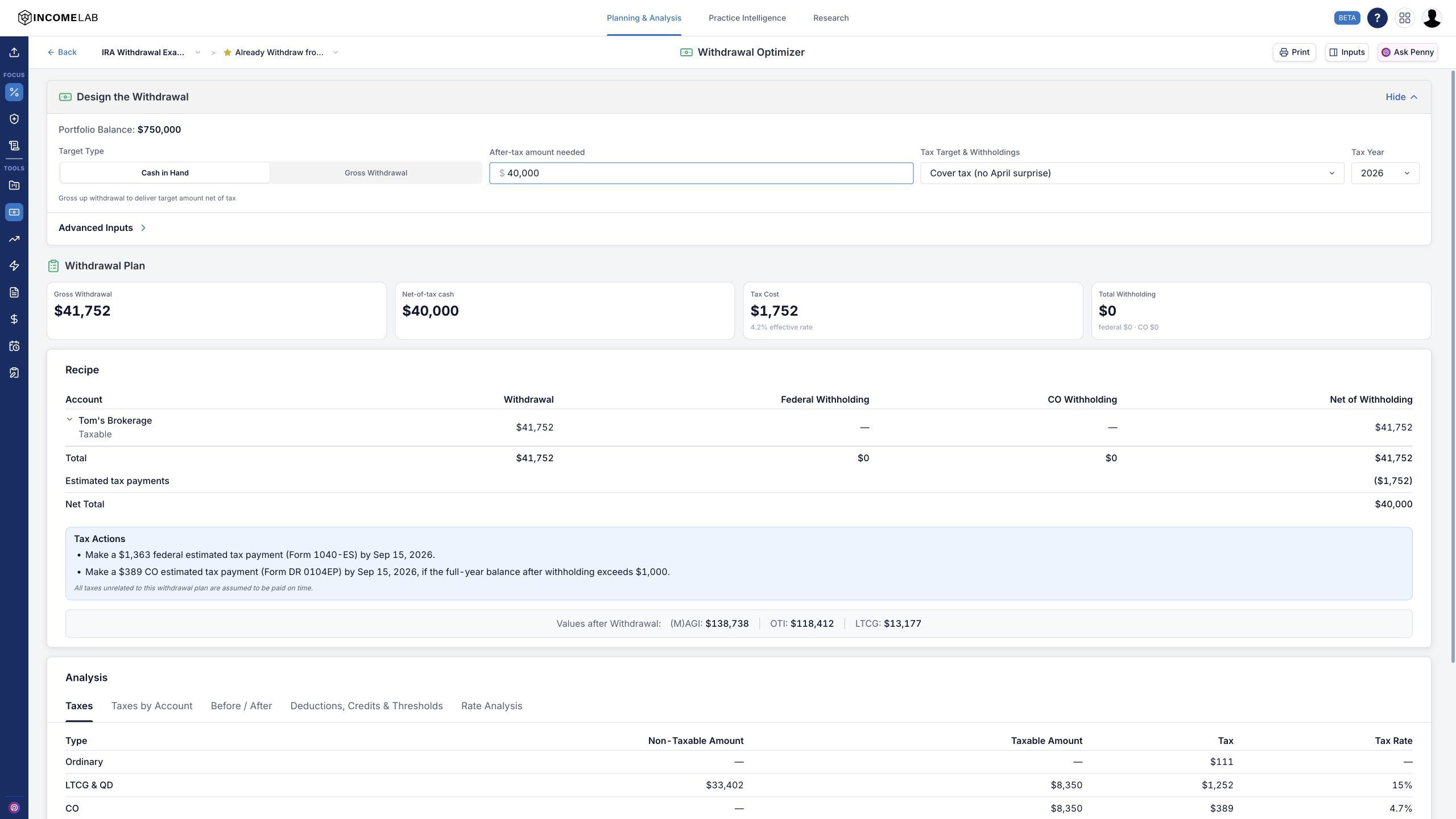
Task: Click the $389 CO estimated payment line
Action: point(377,572)
